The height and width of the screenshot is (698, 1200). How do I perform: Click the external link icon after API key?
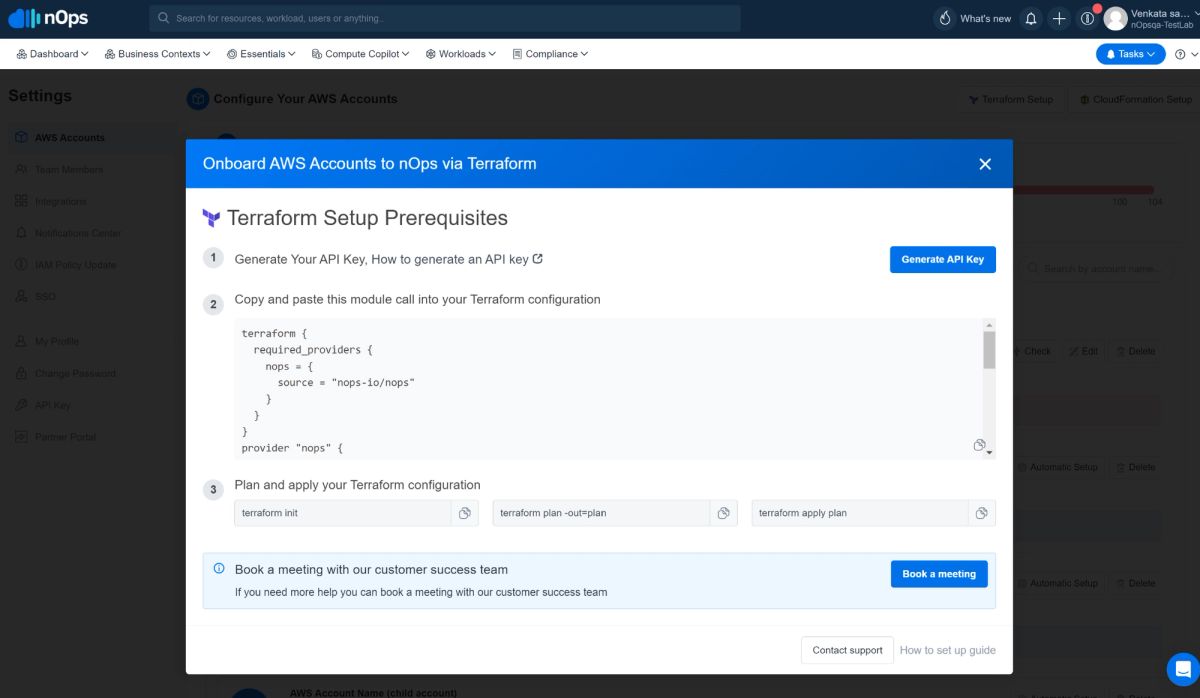click(x=538, y=258)
